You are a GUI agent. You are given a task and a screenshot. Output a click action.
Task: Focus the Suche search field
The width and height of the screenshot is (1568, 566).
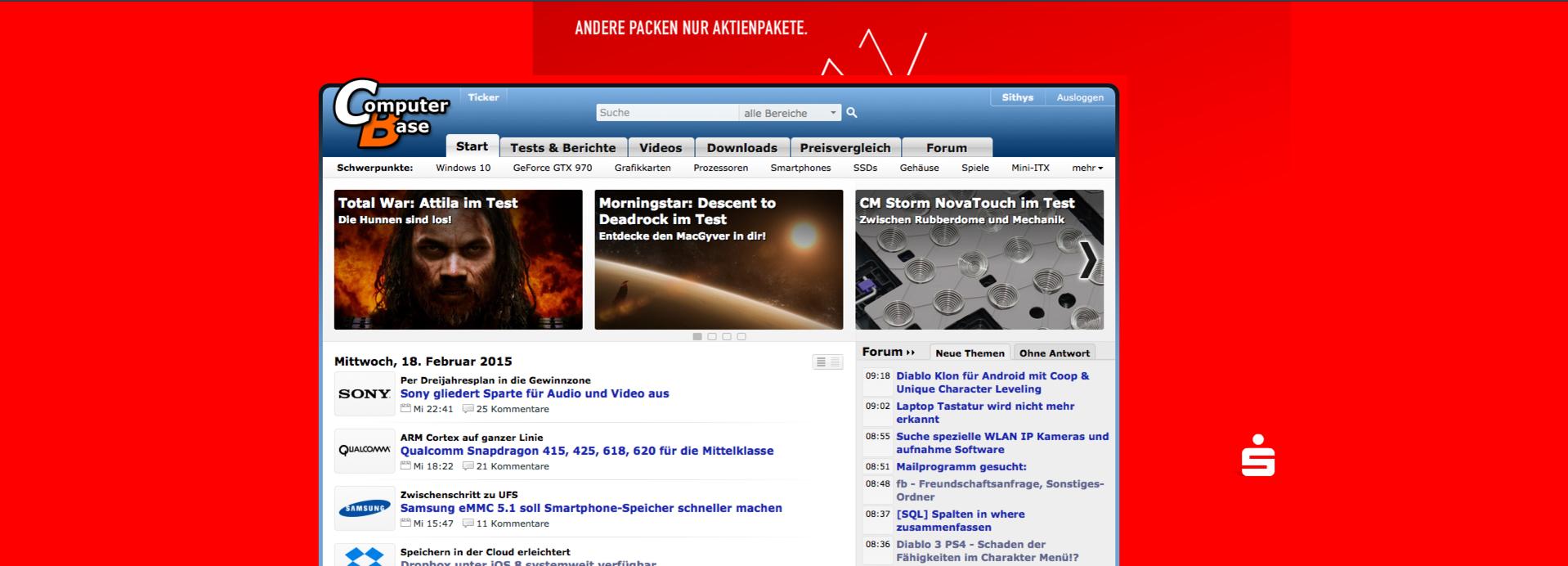(667, 113)
